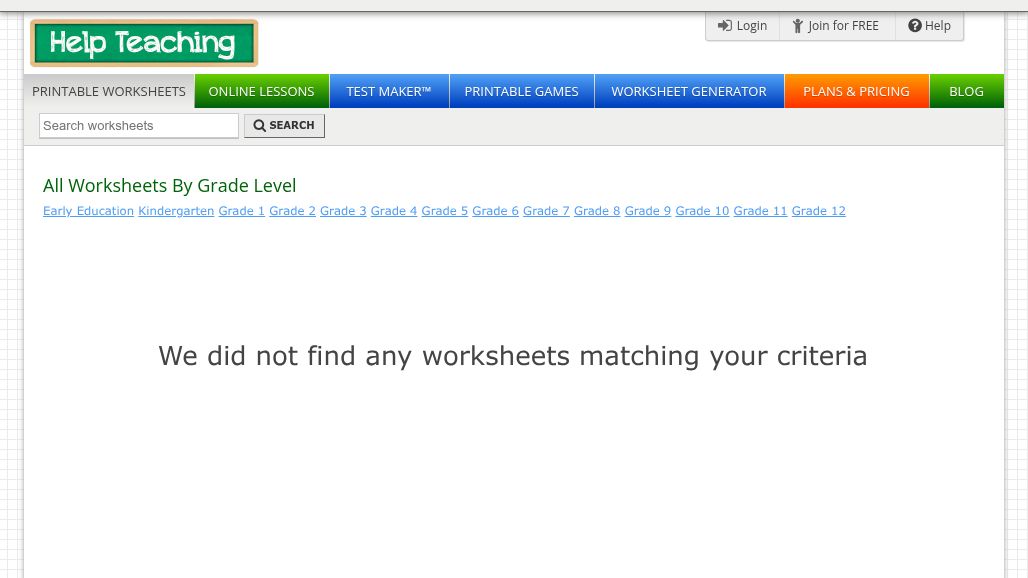Open the Test Maker tab
The width and height of the screenshot is (1028, 578).
point(389,91)
